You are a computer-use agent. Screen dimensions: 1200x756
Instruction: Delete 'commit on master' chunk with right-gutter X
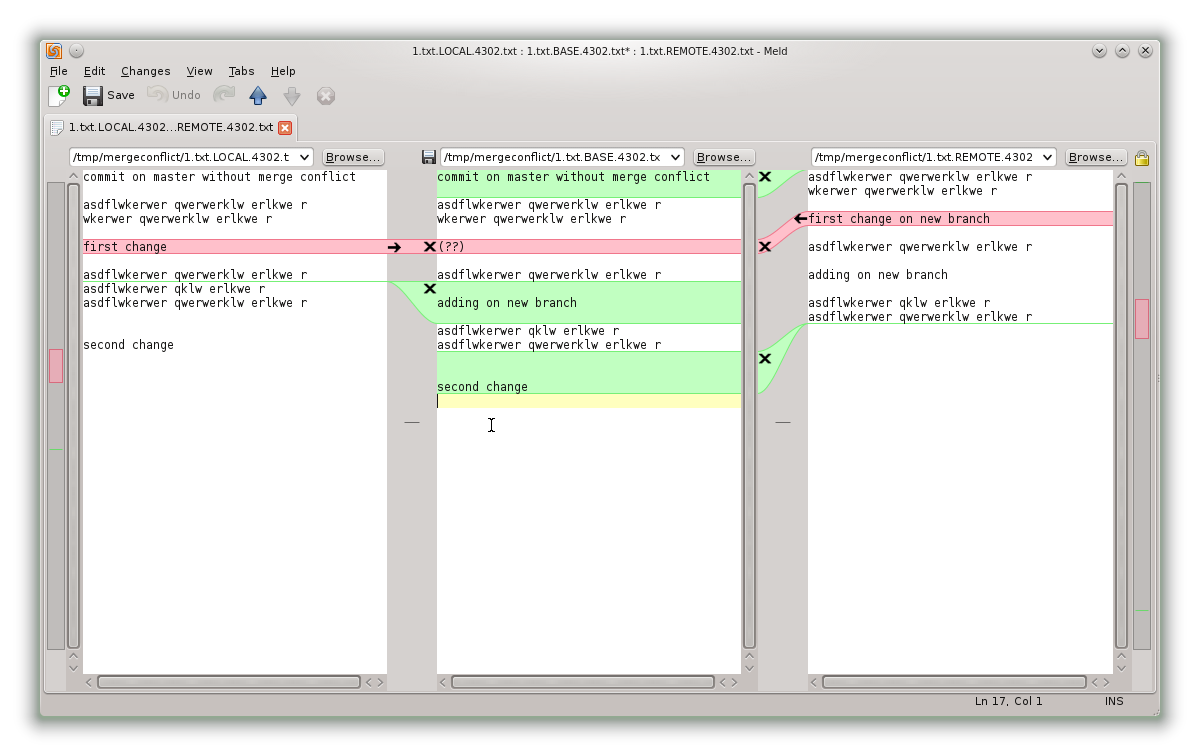(x=765, y=176)
